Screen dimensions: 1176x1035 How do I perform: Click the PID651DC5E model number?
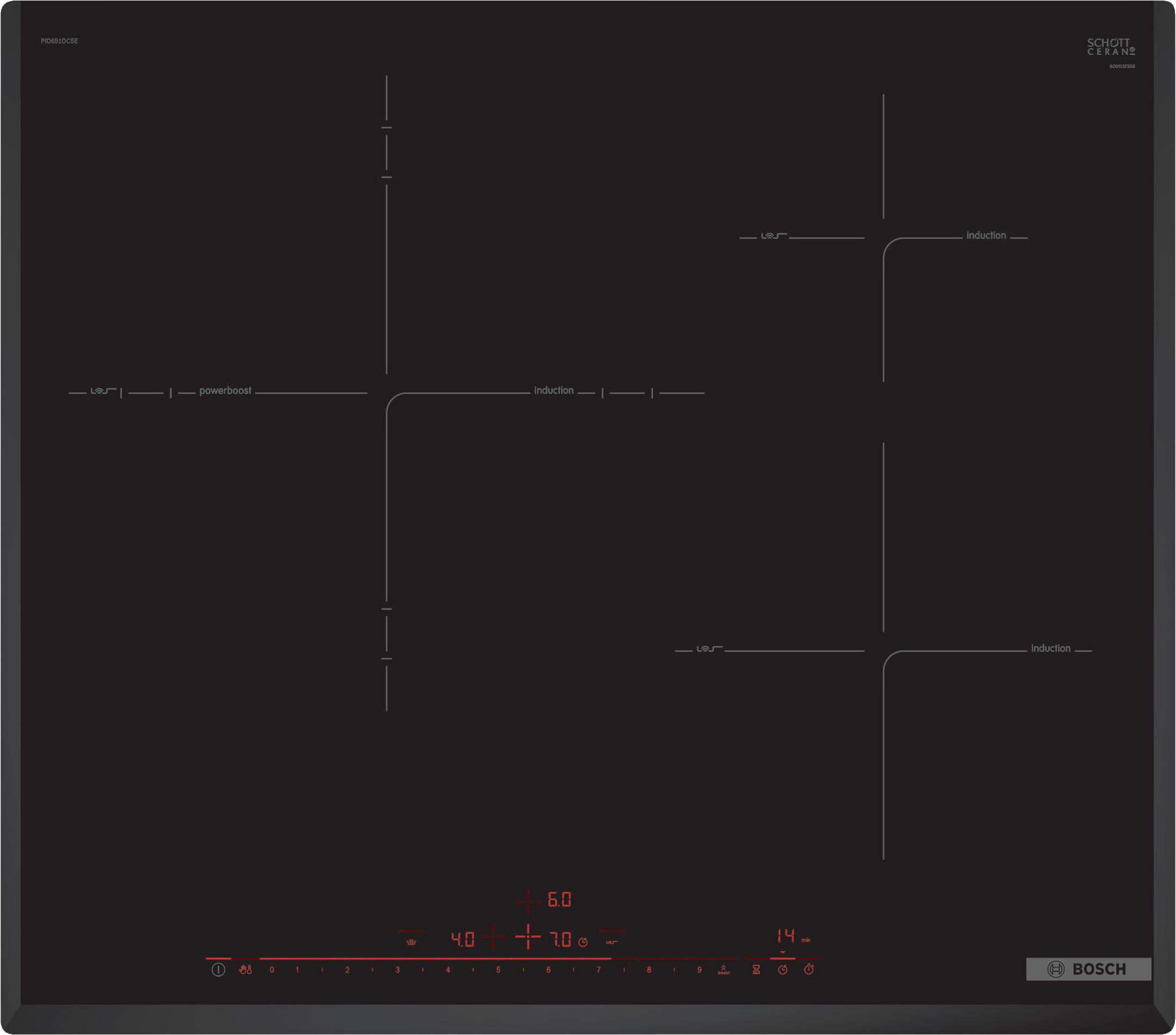pyautogui.click(x=59, y=41)
